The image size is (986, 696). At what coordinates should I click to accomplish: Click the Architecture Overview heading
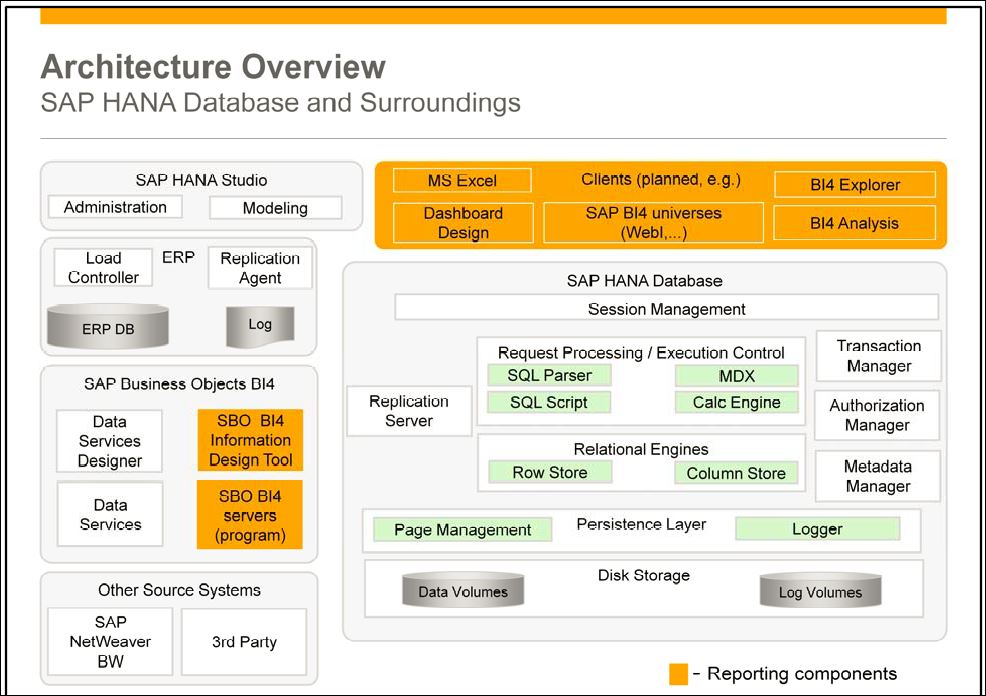point(213,67)
